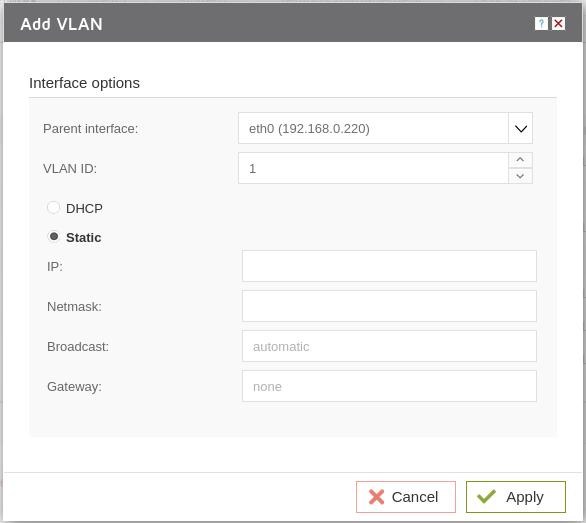The image size is (586, 523).
Task: Click the Broadcast field showing automatic
Action: click(x=389, y=346)
